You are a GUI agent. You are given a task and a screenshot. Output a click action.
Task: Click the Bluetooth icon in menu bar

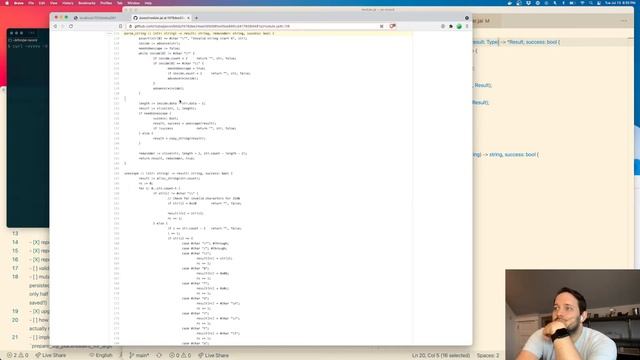click(563, 3)
